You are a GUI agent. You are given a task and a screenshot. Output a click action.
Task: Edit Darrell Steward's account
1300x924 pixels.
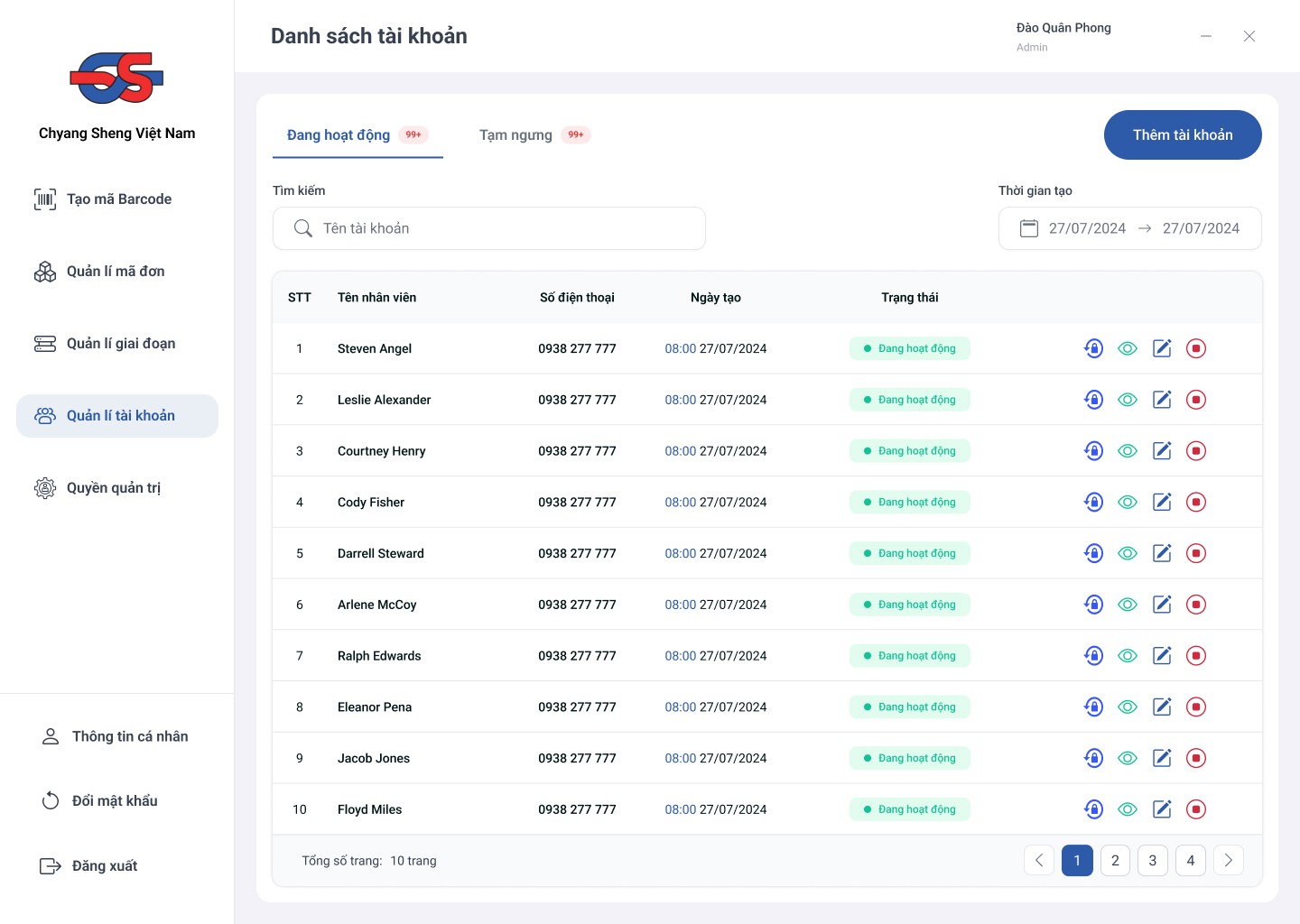click(x=1162, y=553)
